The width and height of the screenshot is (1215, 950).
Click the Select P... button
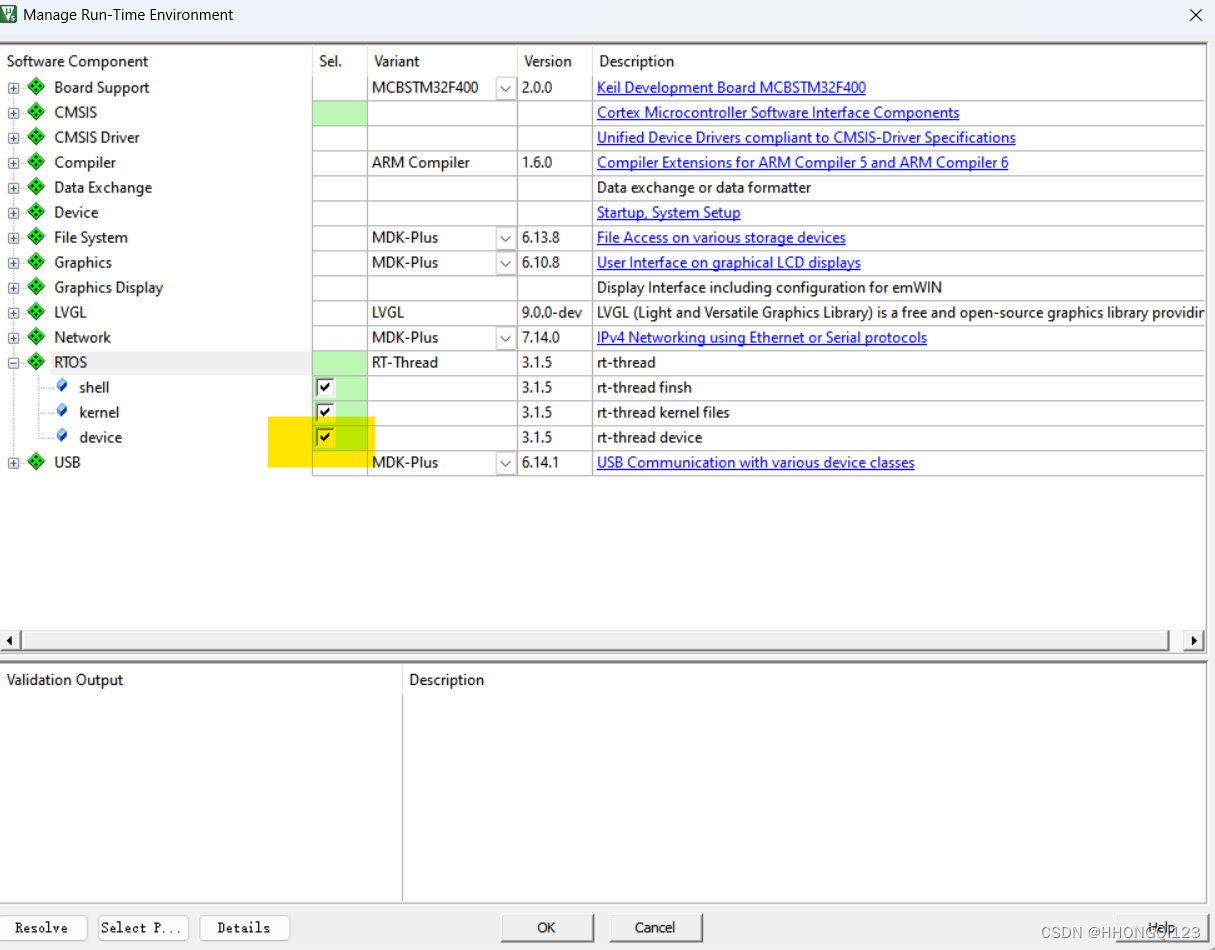click(143, 928)
